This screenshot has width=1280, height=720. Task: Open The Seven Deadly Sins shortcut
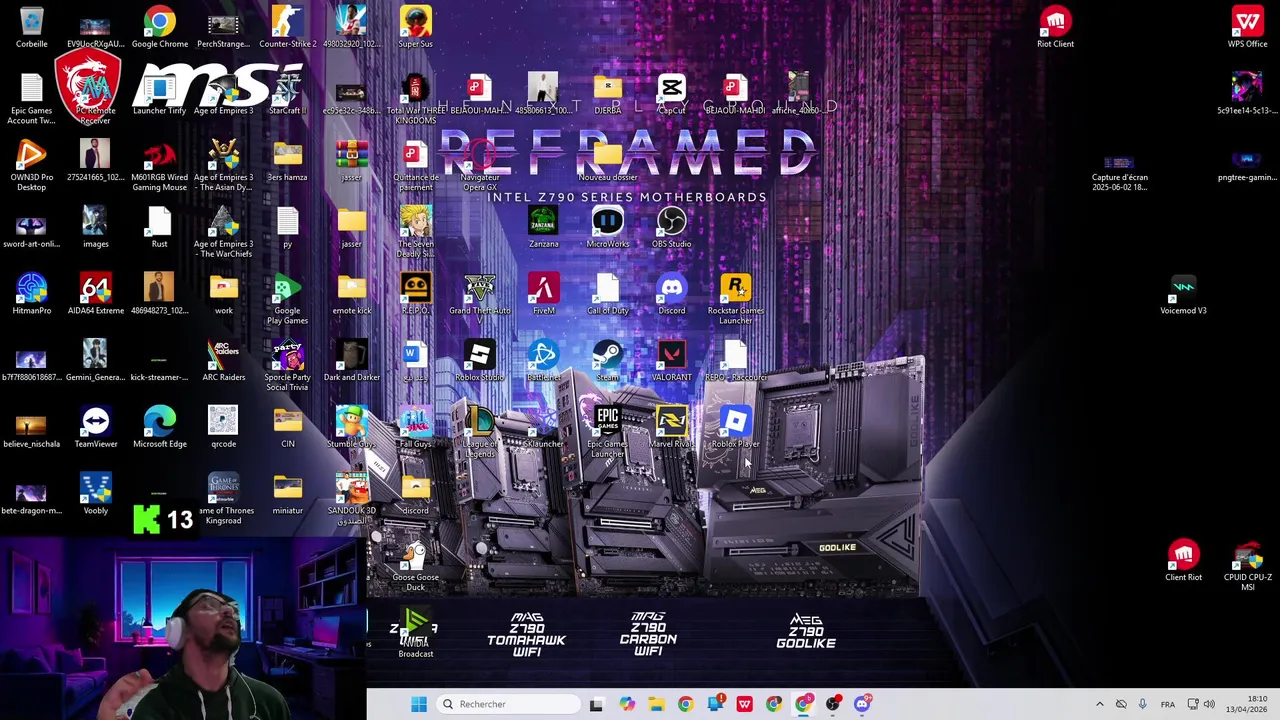[x=415, y=233]
